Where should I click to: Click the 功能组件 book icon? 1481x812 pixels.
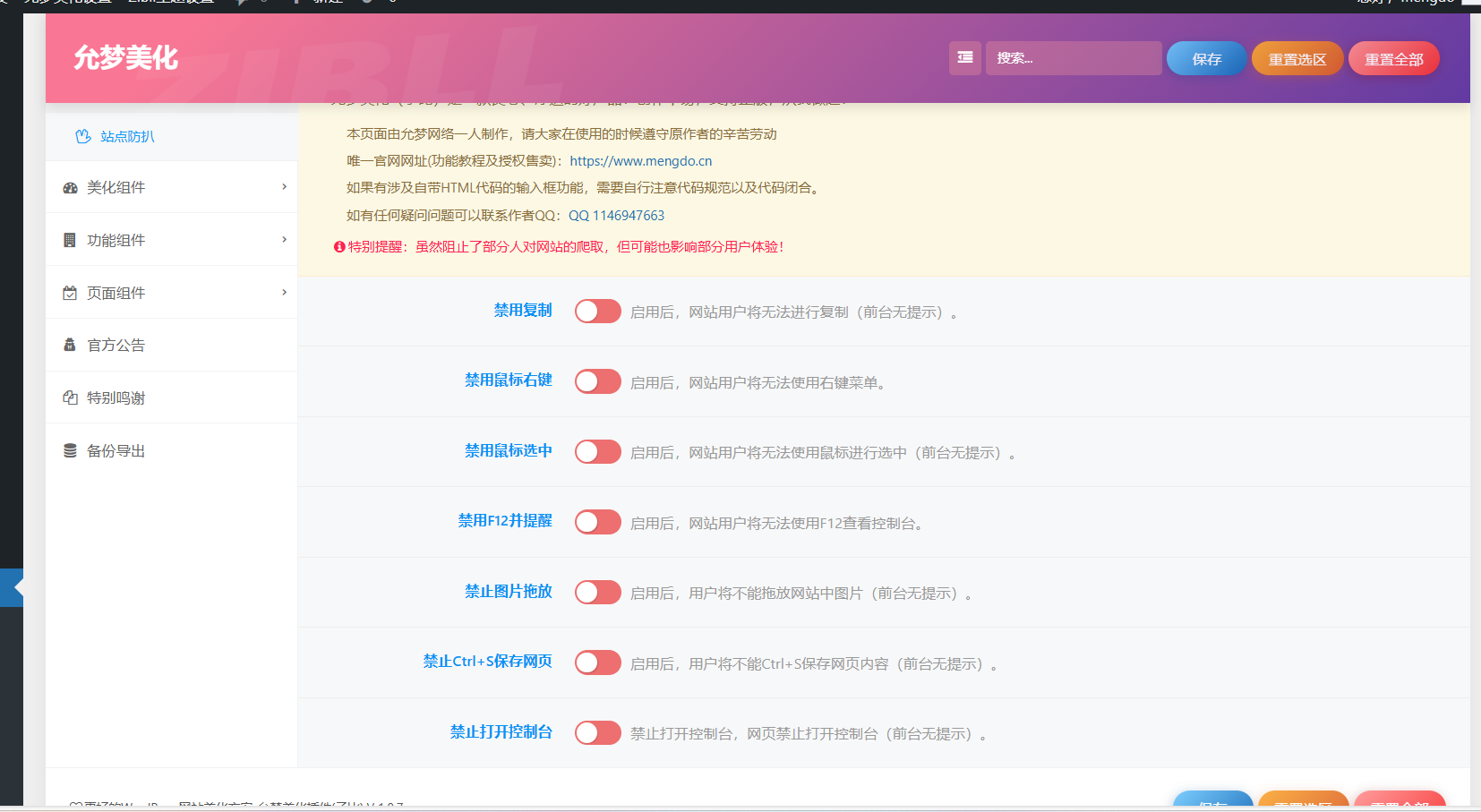[70, 239]
